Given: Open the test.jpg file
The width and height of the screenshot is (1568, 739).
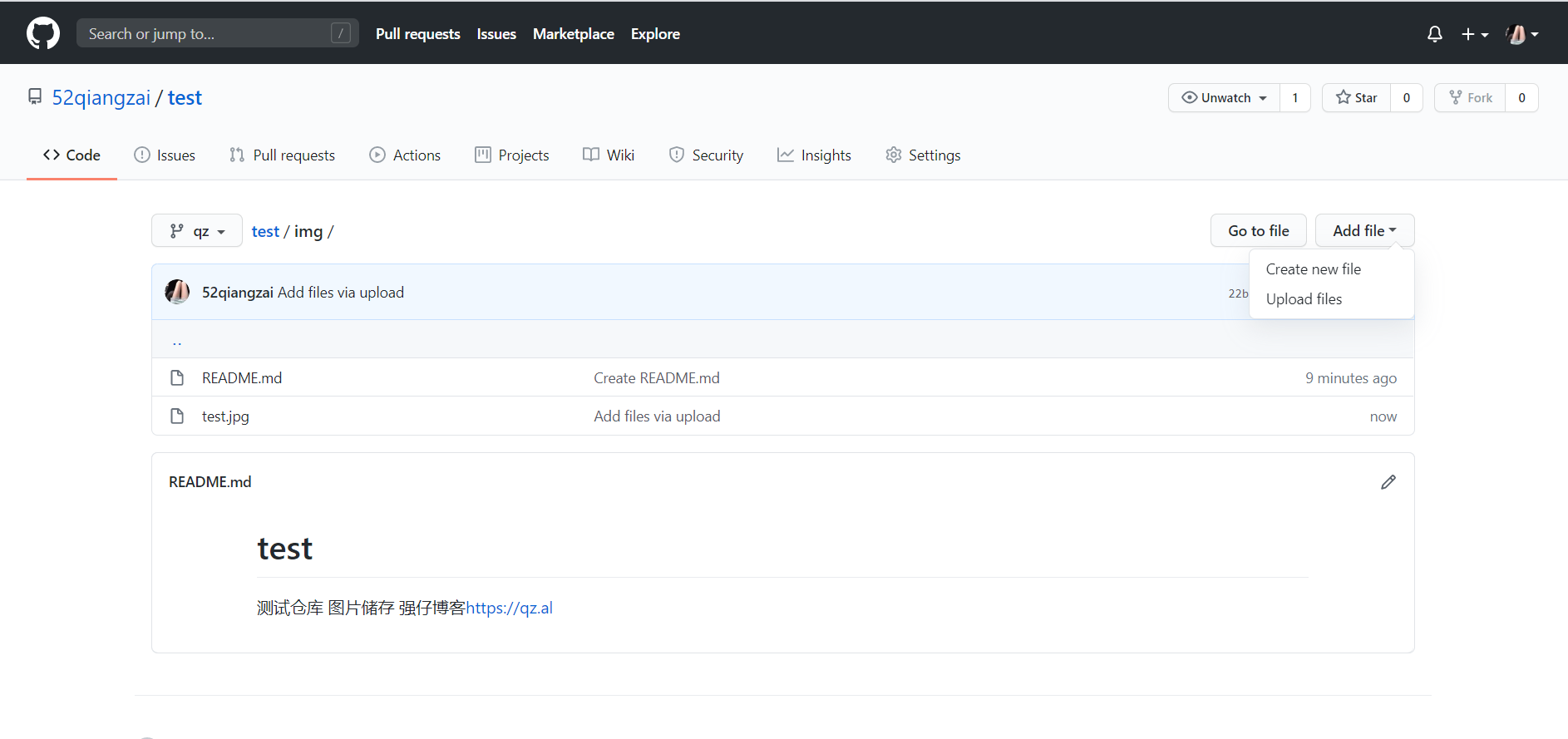Looking at the screenshot, I should (x=225, y=416).
